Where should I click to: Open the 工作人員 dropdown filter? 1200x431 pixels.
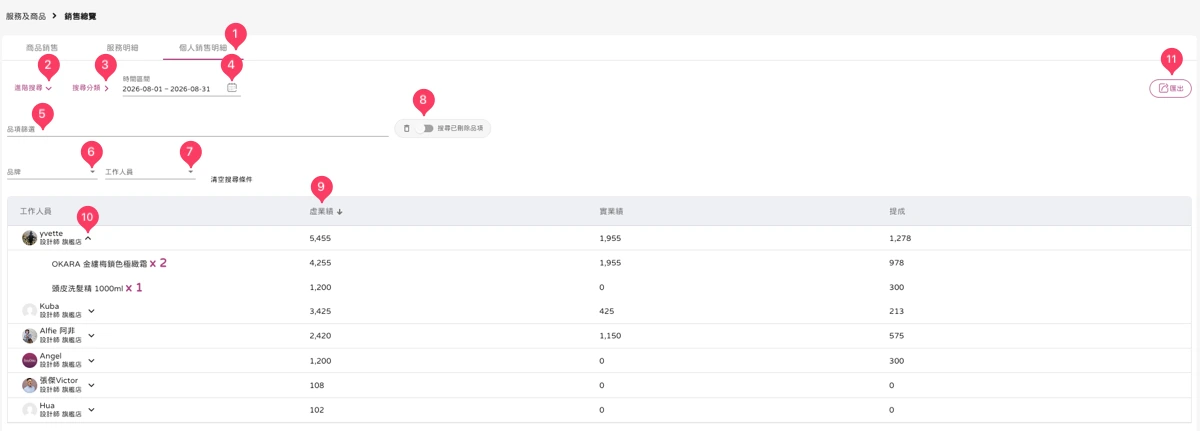pos(150,172)
